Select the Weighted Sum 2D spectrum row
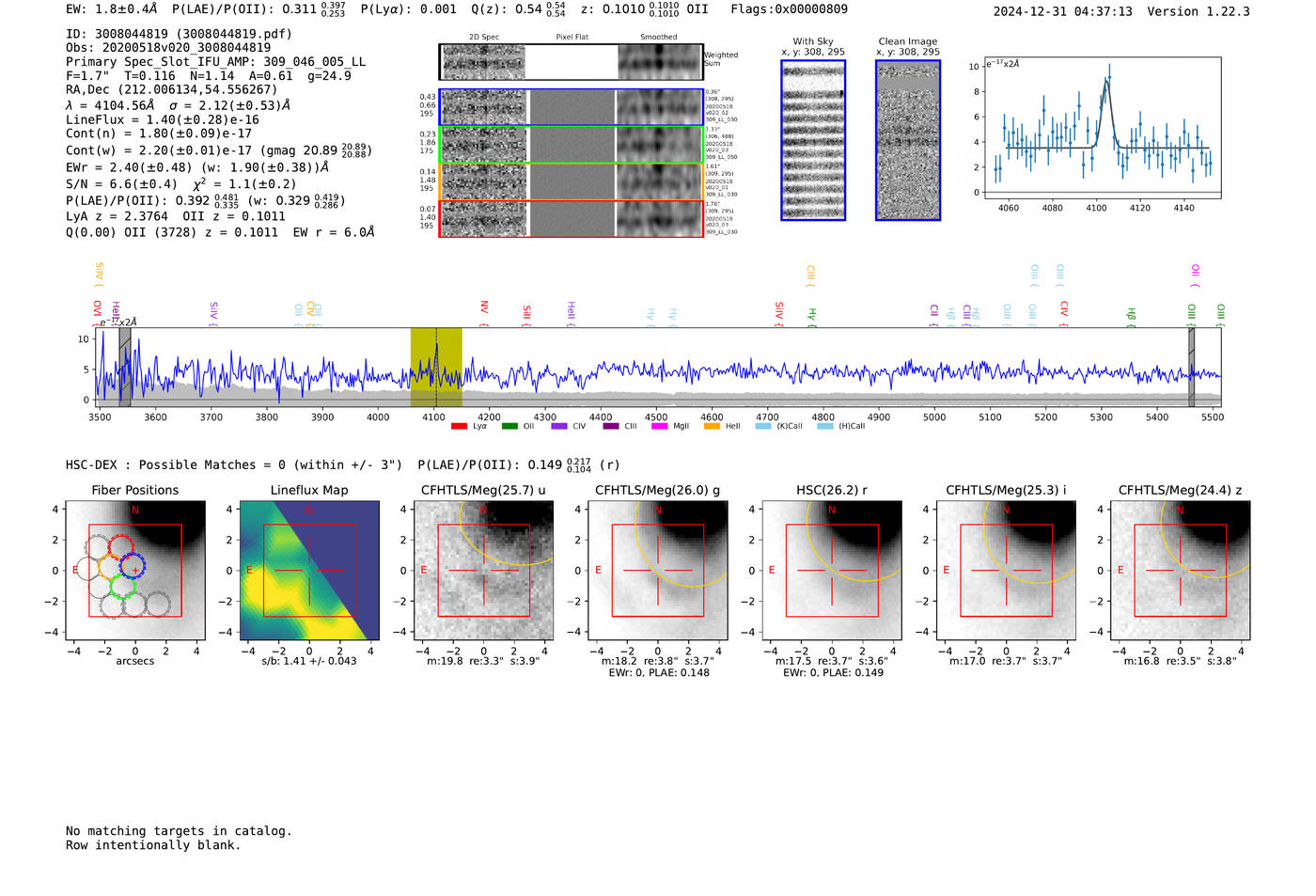The height and width of the screenshot is (896, 1316). click(571, 62)
